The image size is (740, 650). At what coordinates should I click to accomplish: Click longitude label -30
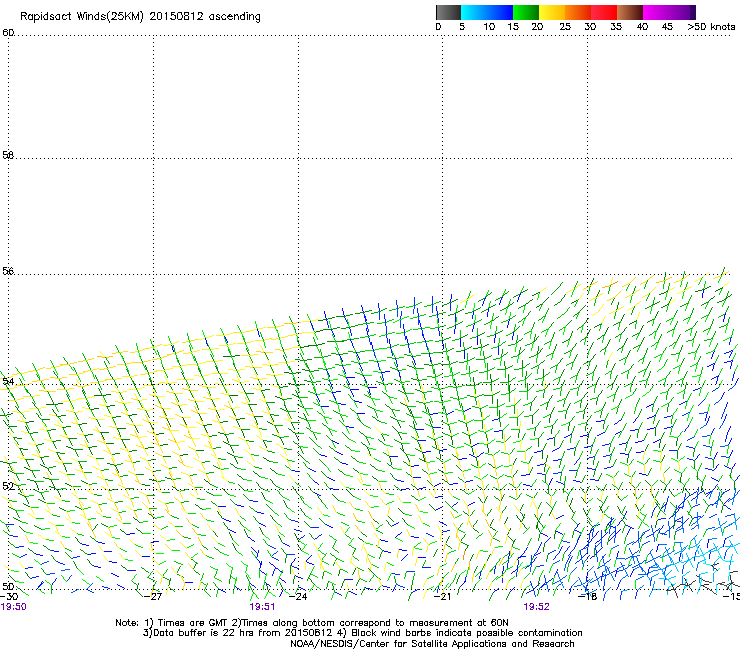pos(9,597)
